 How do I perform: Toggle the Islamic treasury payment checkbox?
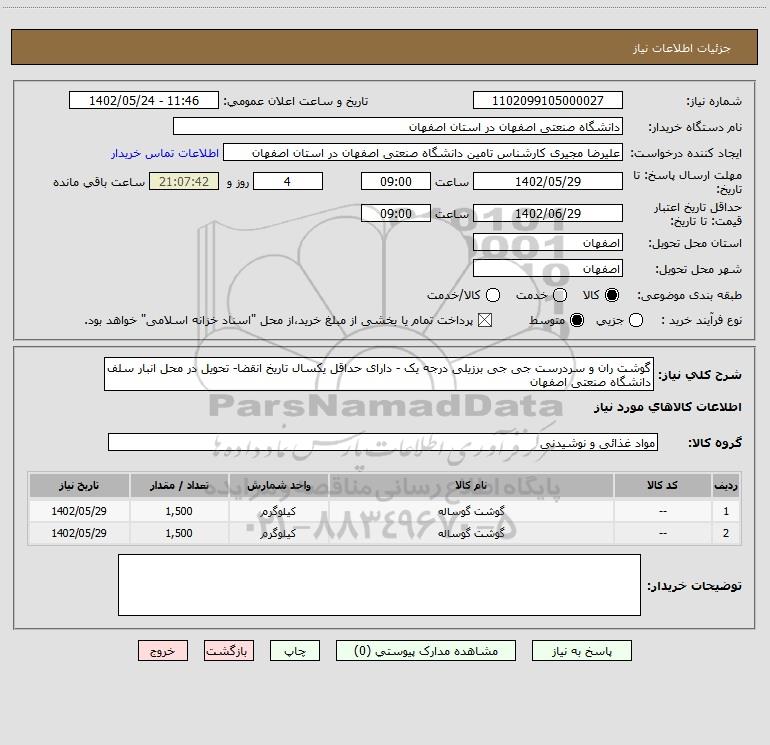(x=485, y=320)
